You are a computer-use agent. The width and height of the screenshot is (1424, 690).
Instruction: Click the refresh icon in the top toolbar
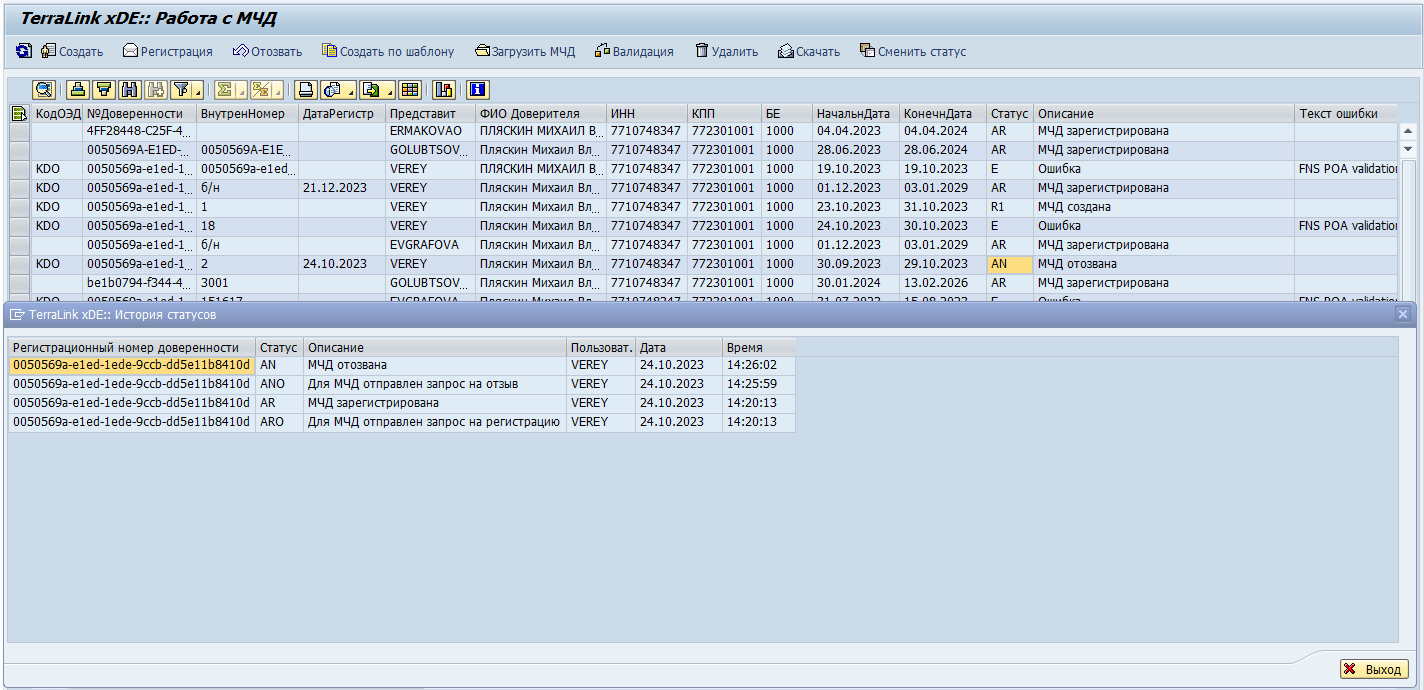[23, 51]
